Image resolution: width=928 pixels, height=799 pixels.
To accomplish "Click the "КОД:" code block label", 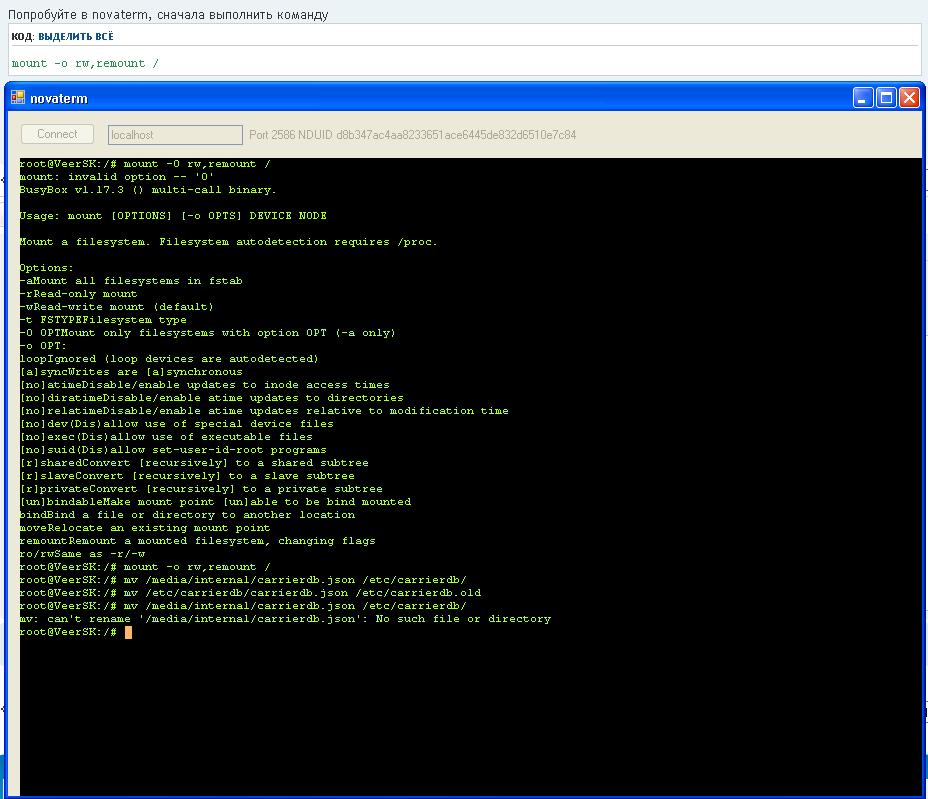I will pos(23,36).
